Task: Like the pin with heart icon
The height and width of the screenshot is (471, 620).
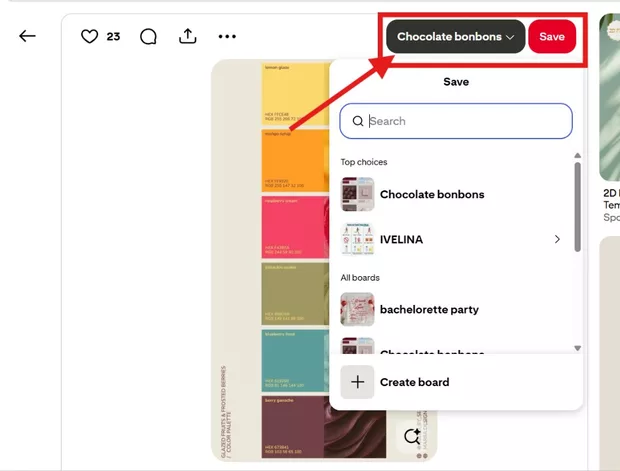Action: pos(89,36)
